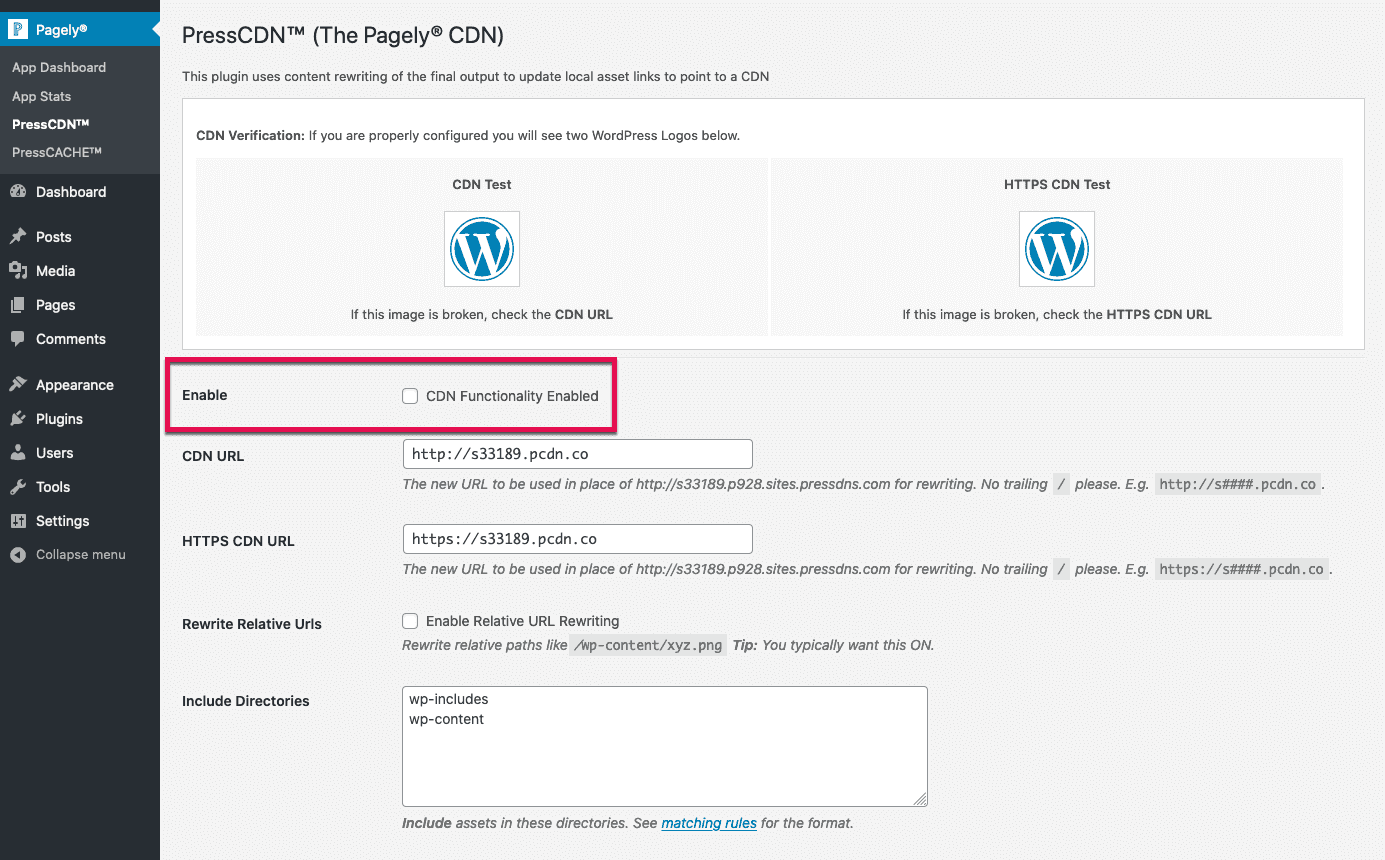The width and height of the screenshot is (1385, 860).
Task: Open the Users menu label
Action: point(55,453)
